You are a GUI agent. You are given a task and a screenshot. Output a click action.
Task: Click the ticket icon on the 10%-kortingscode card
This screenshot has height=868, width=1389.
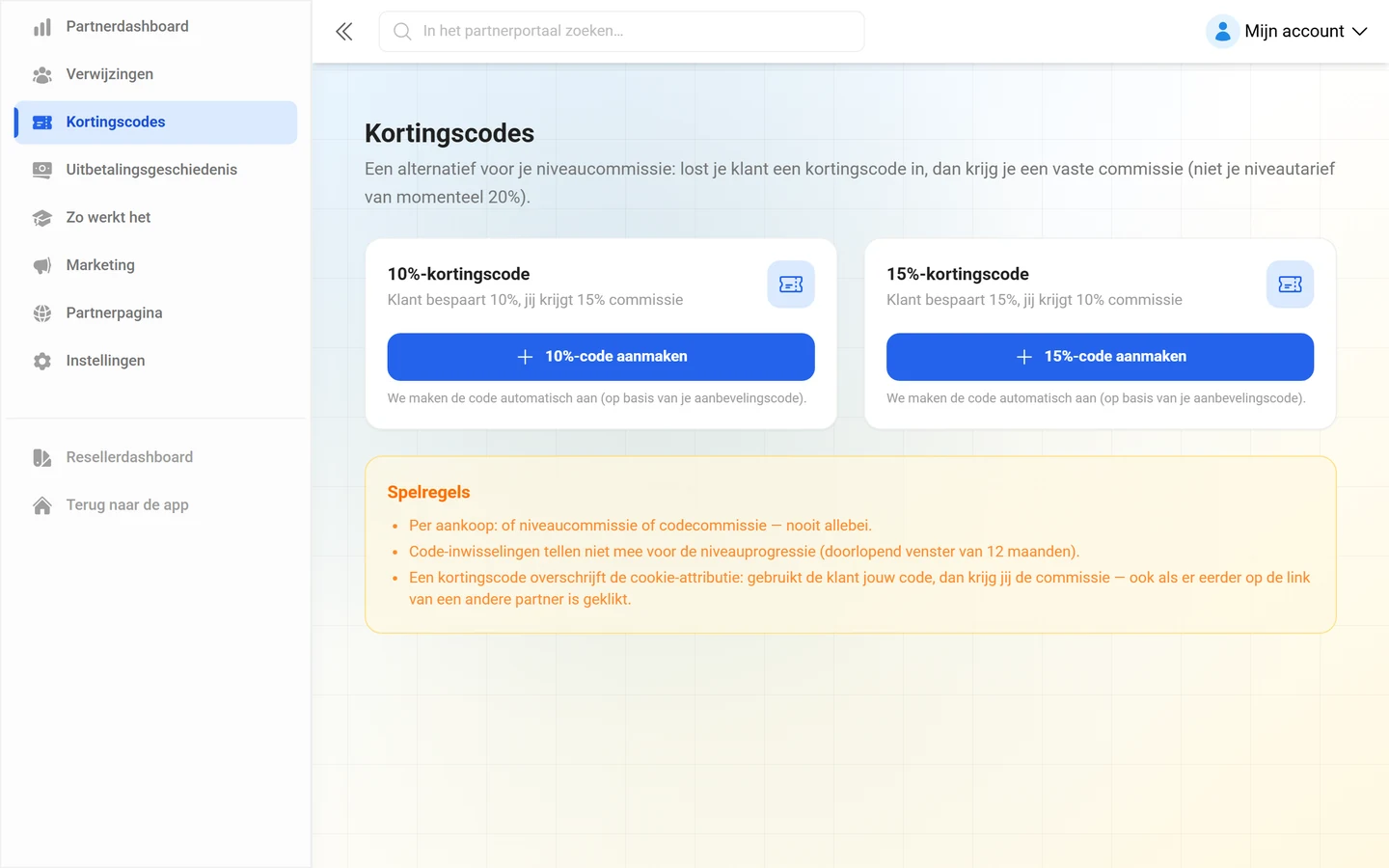click(791, 285)
